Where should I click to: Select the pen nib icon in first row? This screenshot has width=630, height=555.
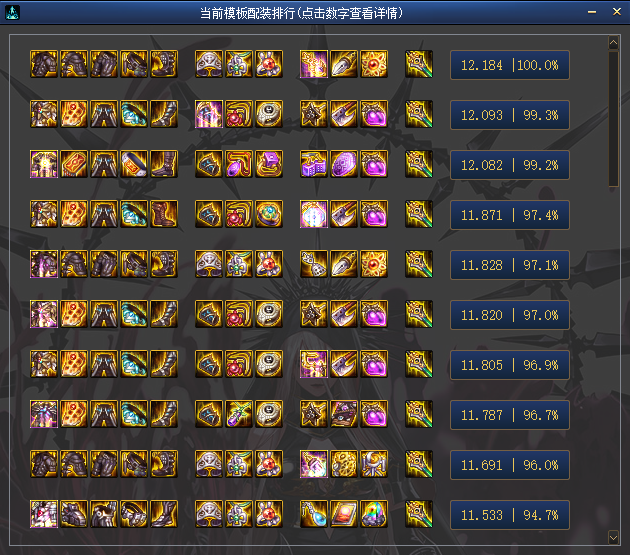pos(344,64)
